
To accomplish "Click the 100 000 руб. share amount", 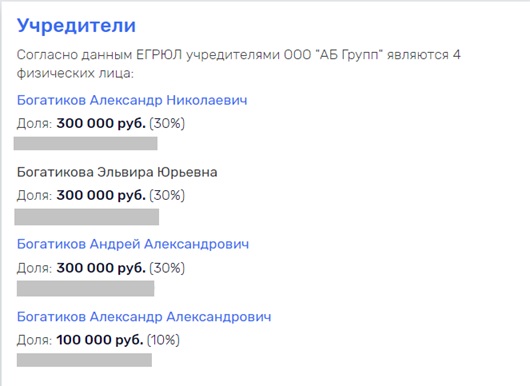I will pos(100,340).
